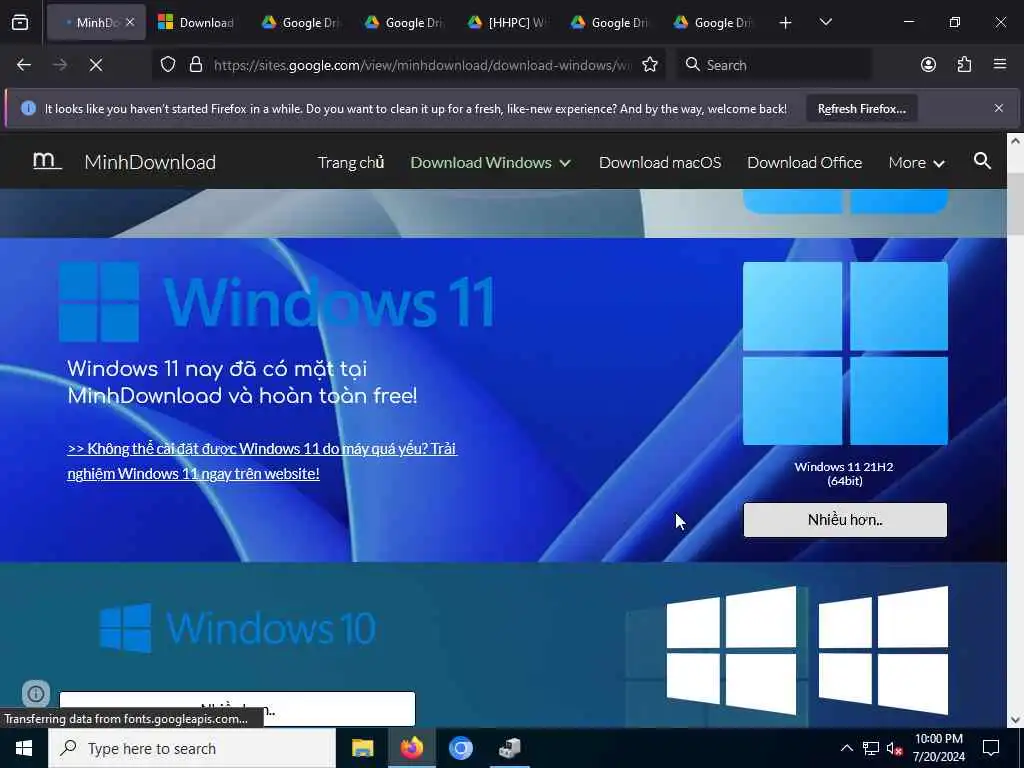Viewport: 1024px width, 768px height.
Task: Focus the browser address bar URL
Action: (x=422, y=65)
